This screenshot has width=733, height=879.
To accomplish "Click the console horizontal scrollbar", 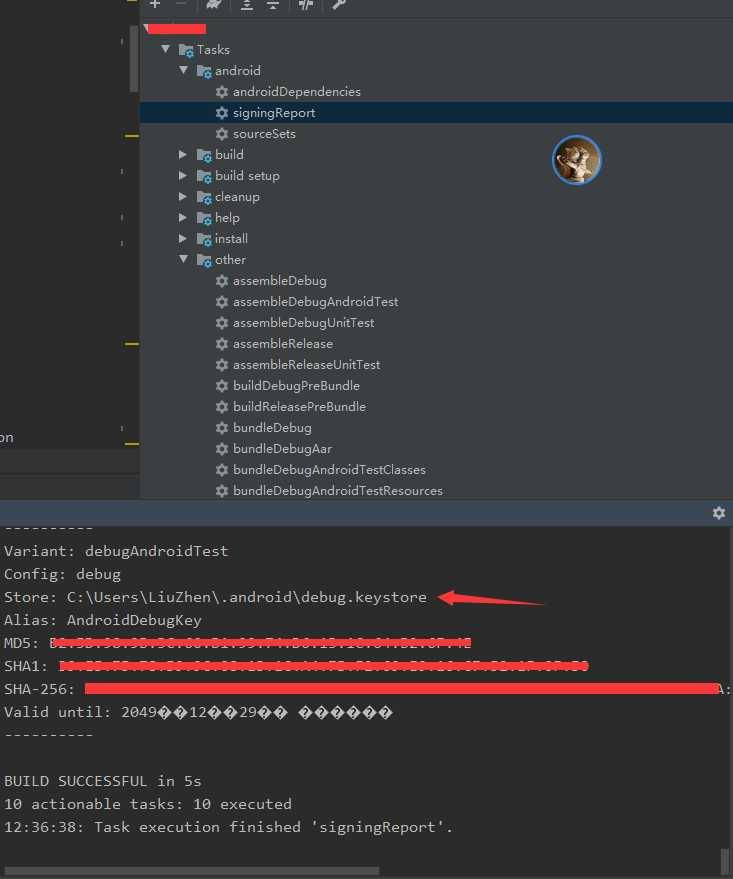I will (x=191, y=871).
